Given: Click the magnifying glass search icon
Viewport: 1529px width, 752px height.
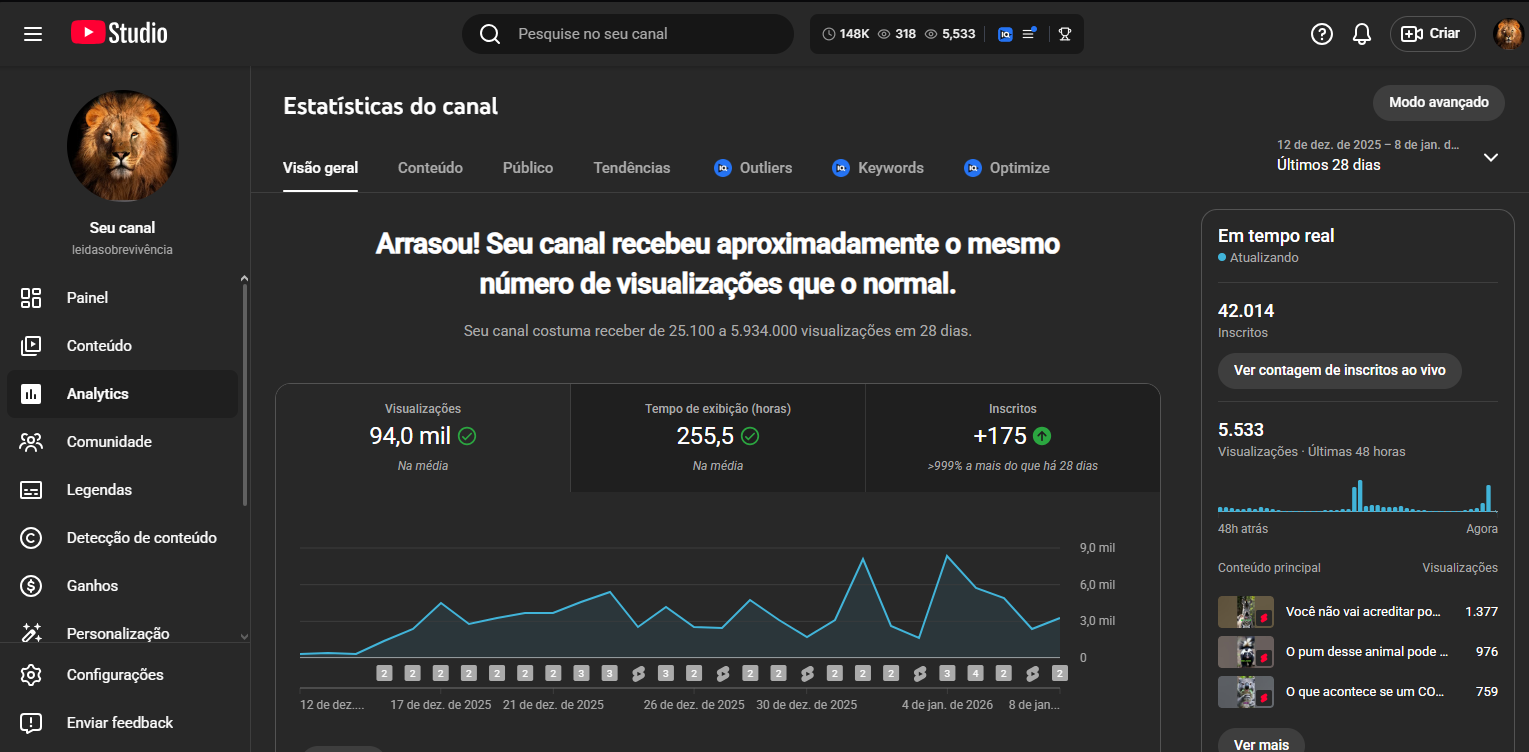Looking at the screenshot, I should point(490,34).
